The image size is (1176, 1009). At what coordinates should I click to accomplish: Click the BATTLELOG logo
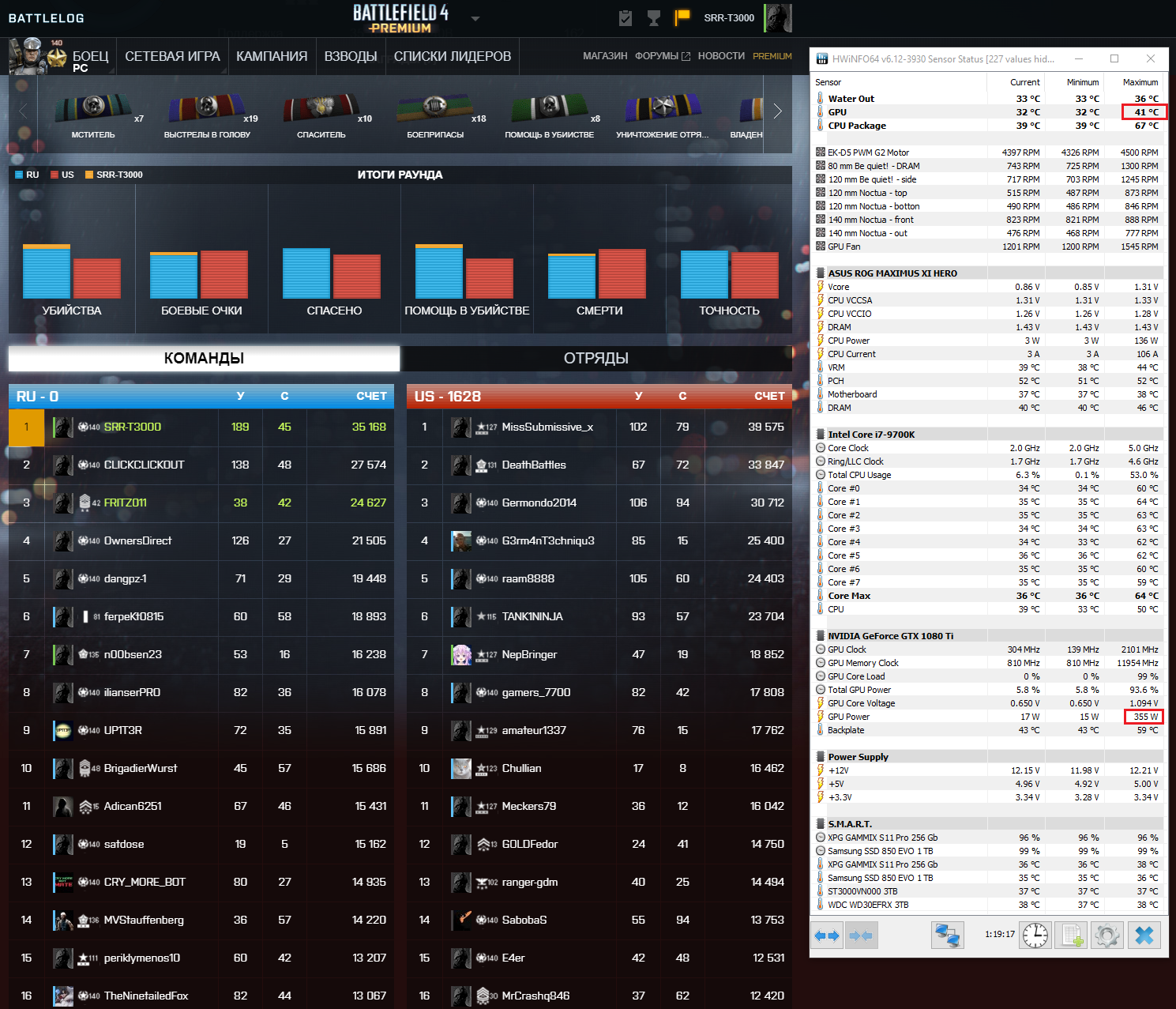pyautogui.click(x=47, y=18)
